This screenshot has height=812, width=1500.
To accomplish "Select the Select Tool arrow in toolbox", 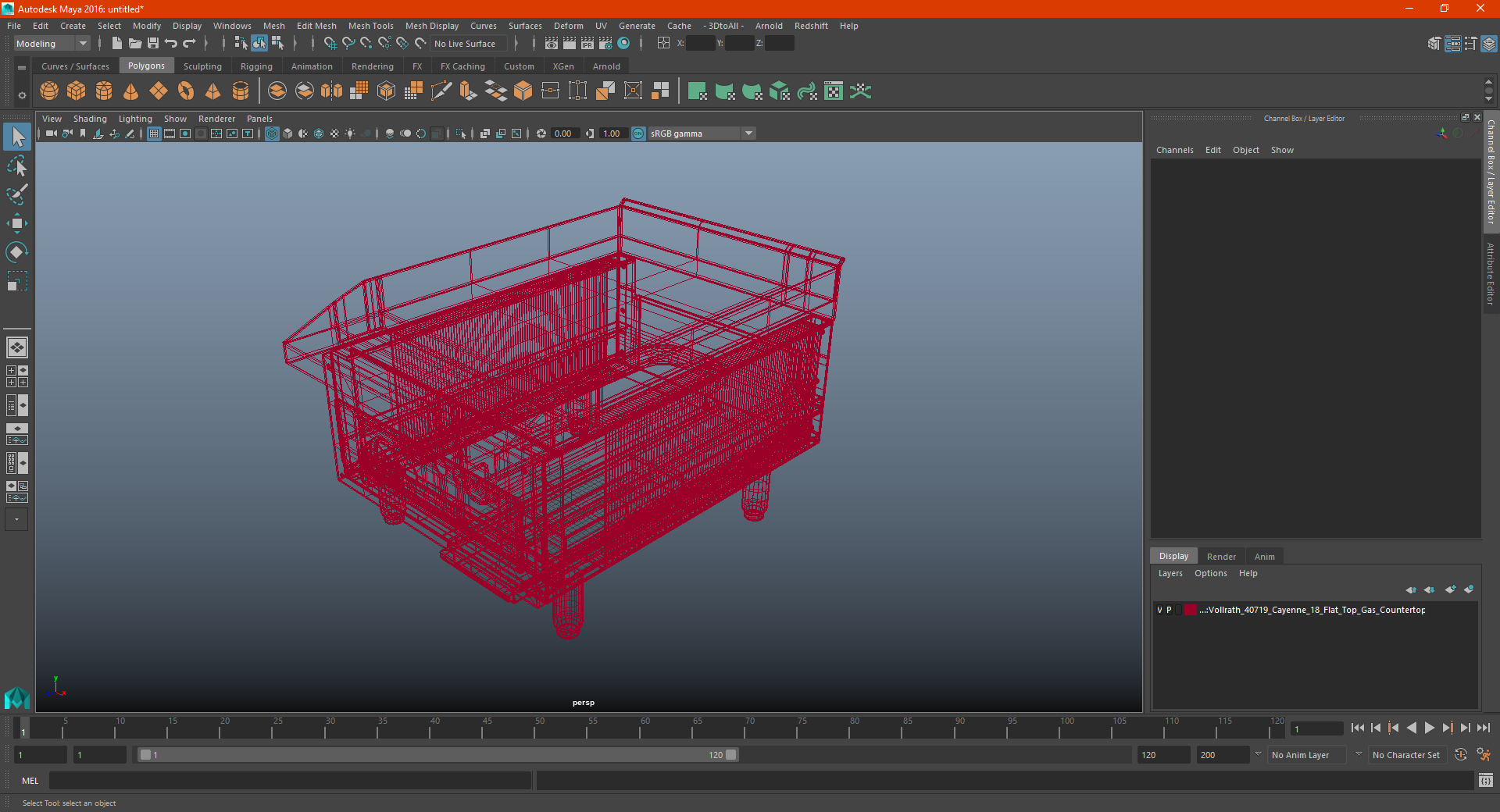I will coord(17,137).
